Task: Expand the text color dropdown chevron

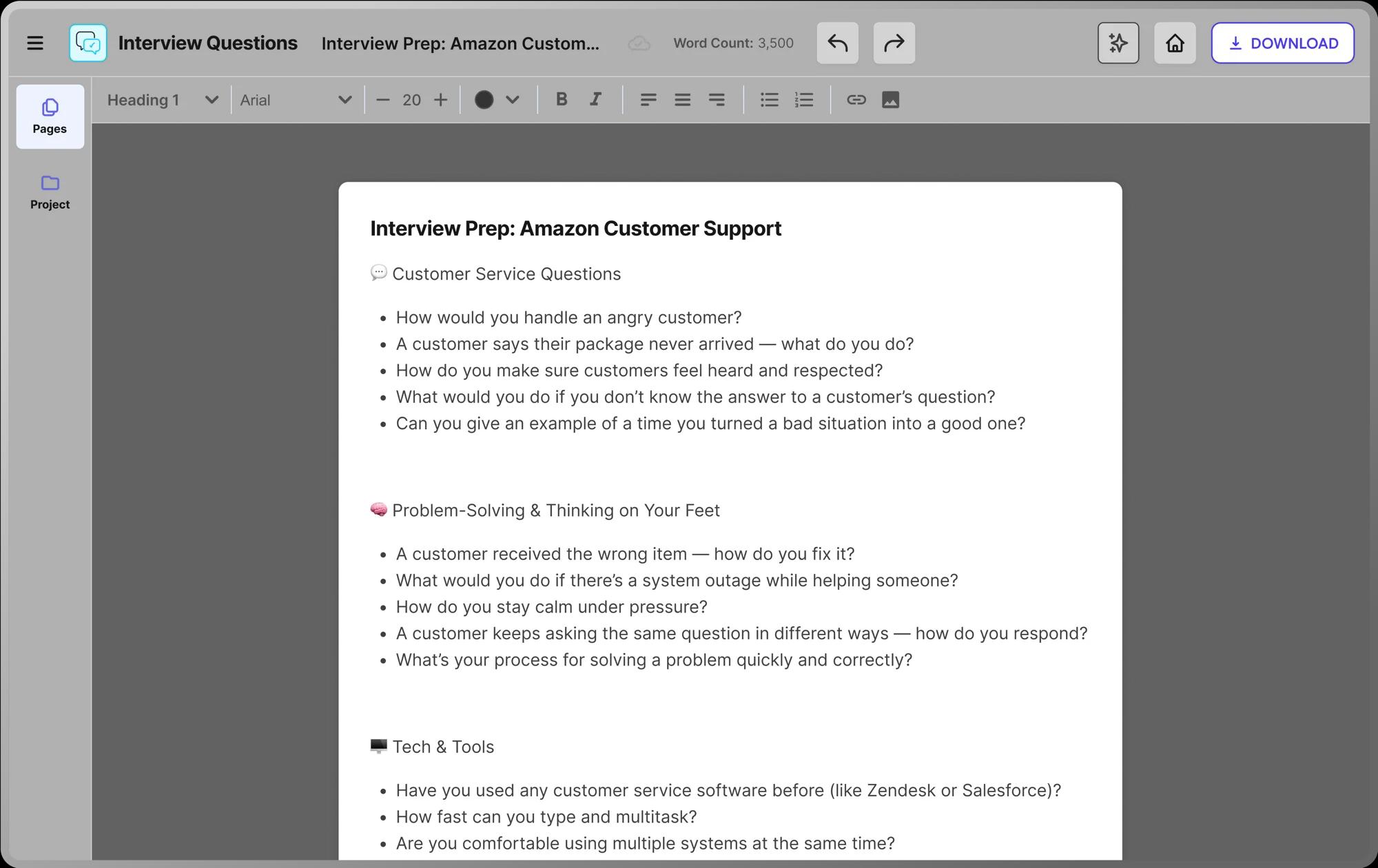Action: coord(512,100)
